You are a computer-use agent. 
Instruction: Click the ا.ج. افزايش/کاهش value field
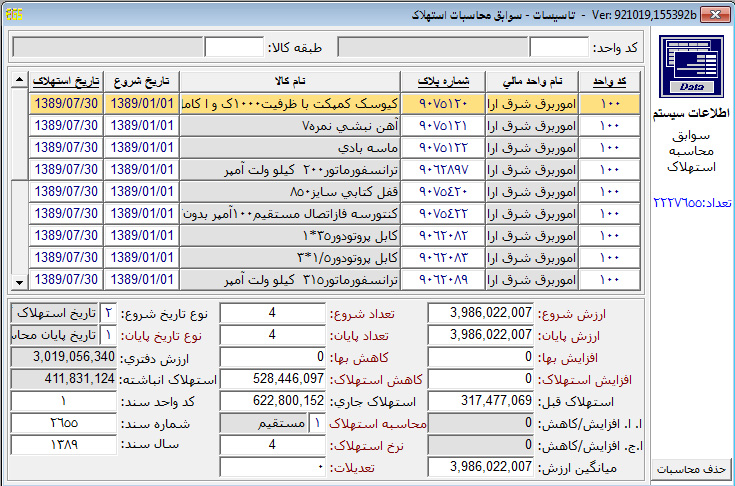[x=481, y=445]
